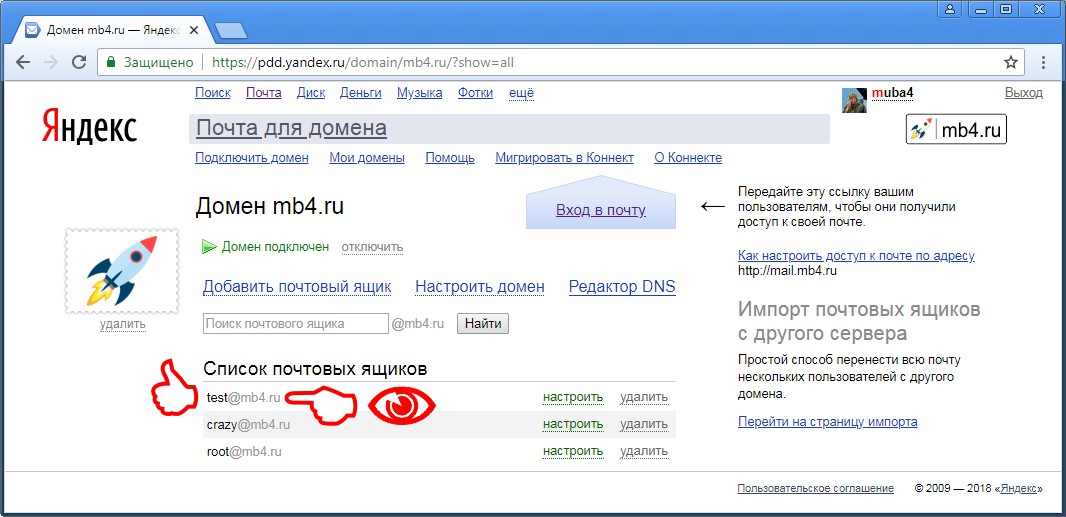The height and width of the screenshot is (517, 1066).
Task: Open new browser tab button
Action: [x=231, y=31]
